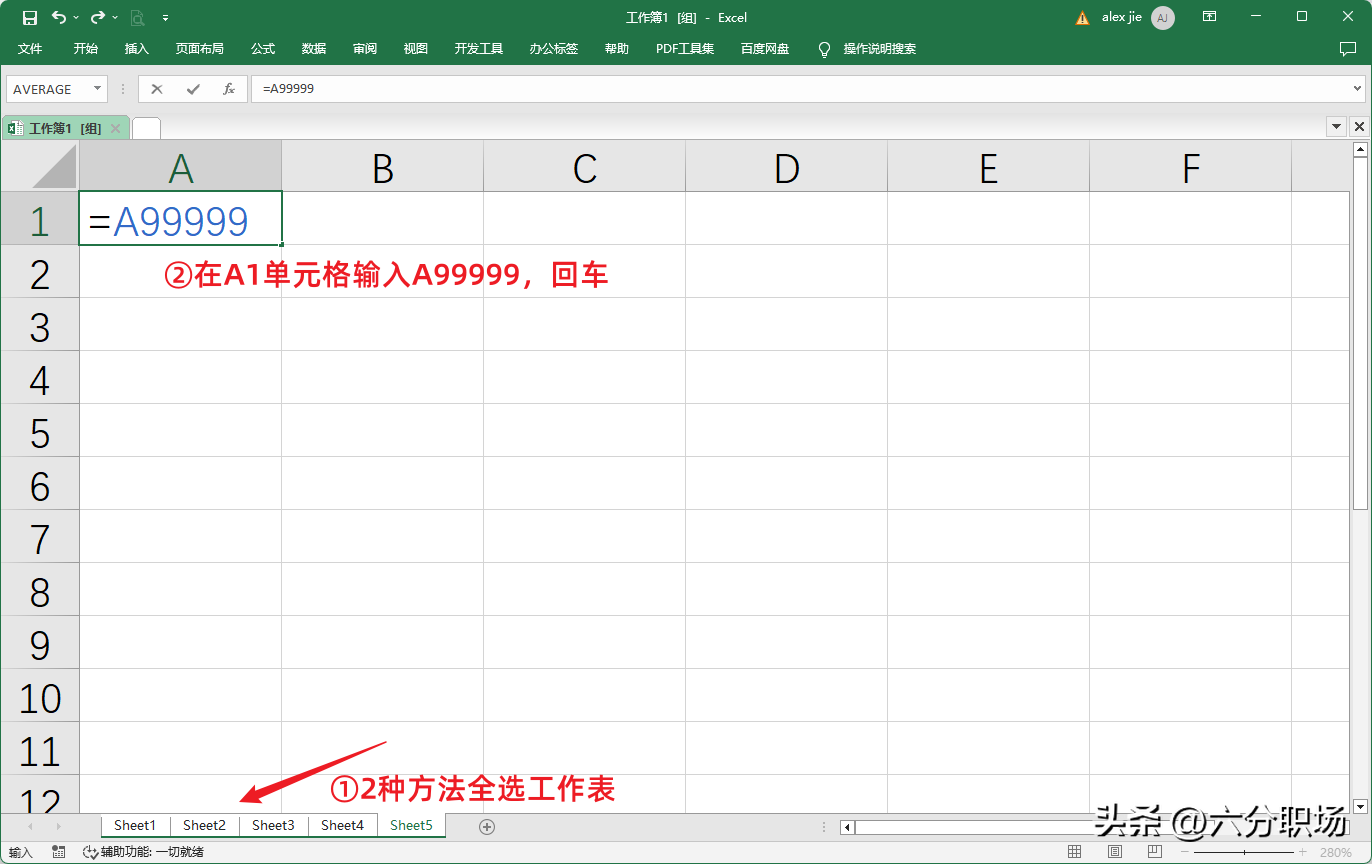The width and height of the screenshot is (1372, 864).
Task: Open the comments icon at ribbon right
Action: pyautogui.click(x=1347, y=48)
